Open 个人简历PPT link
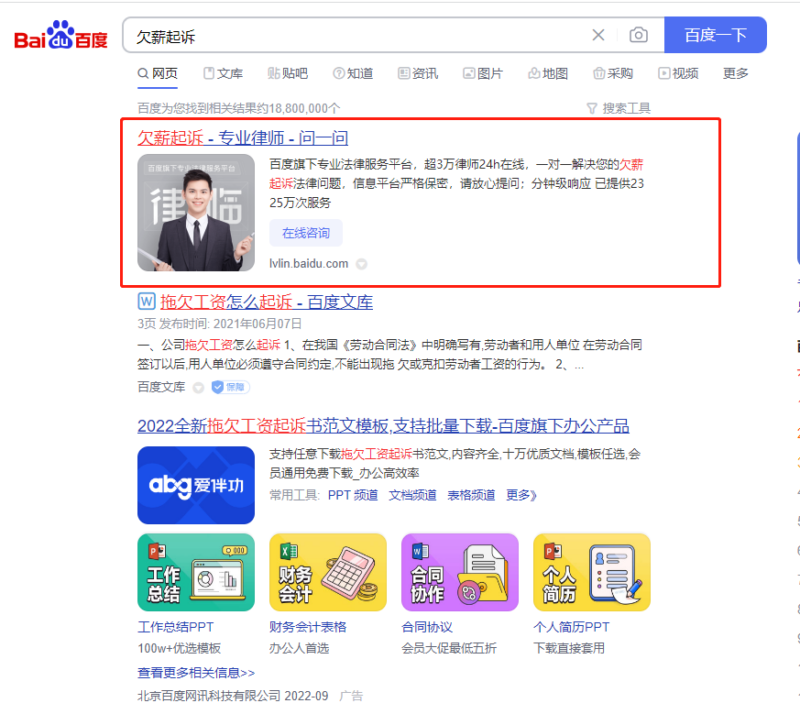The image size is (800, 714). pyautogui.click(x=571, y=627)
